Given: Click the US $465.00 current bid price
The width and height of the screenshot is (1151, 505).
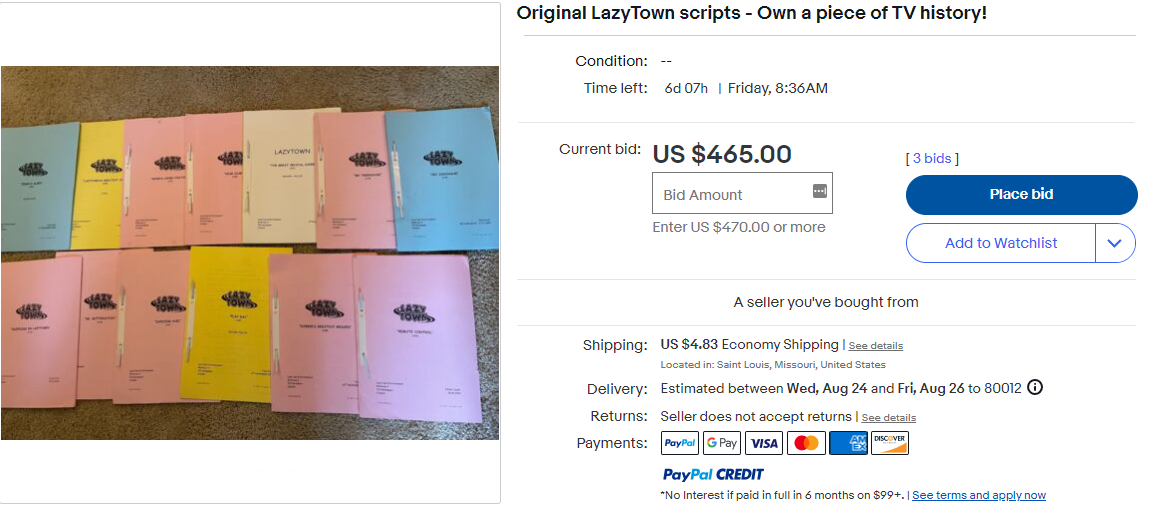Looking at the screenshot, I should [722, 154].
